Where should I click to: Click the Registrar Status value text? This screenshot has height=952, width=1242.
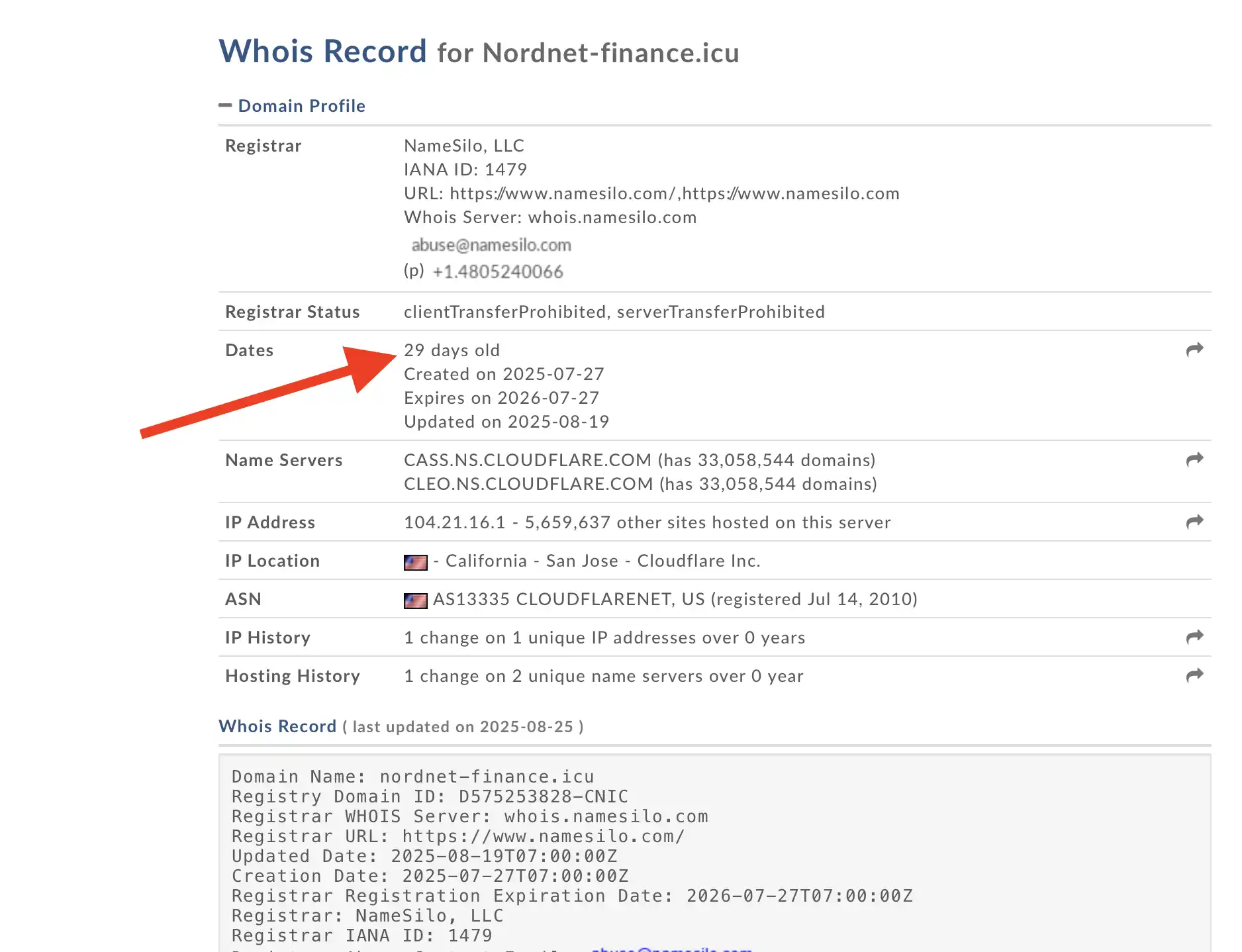point(614,312)
